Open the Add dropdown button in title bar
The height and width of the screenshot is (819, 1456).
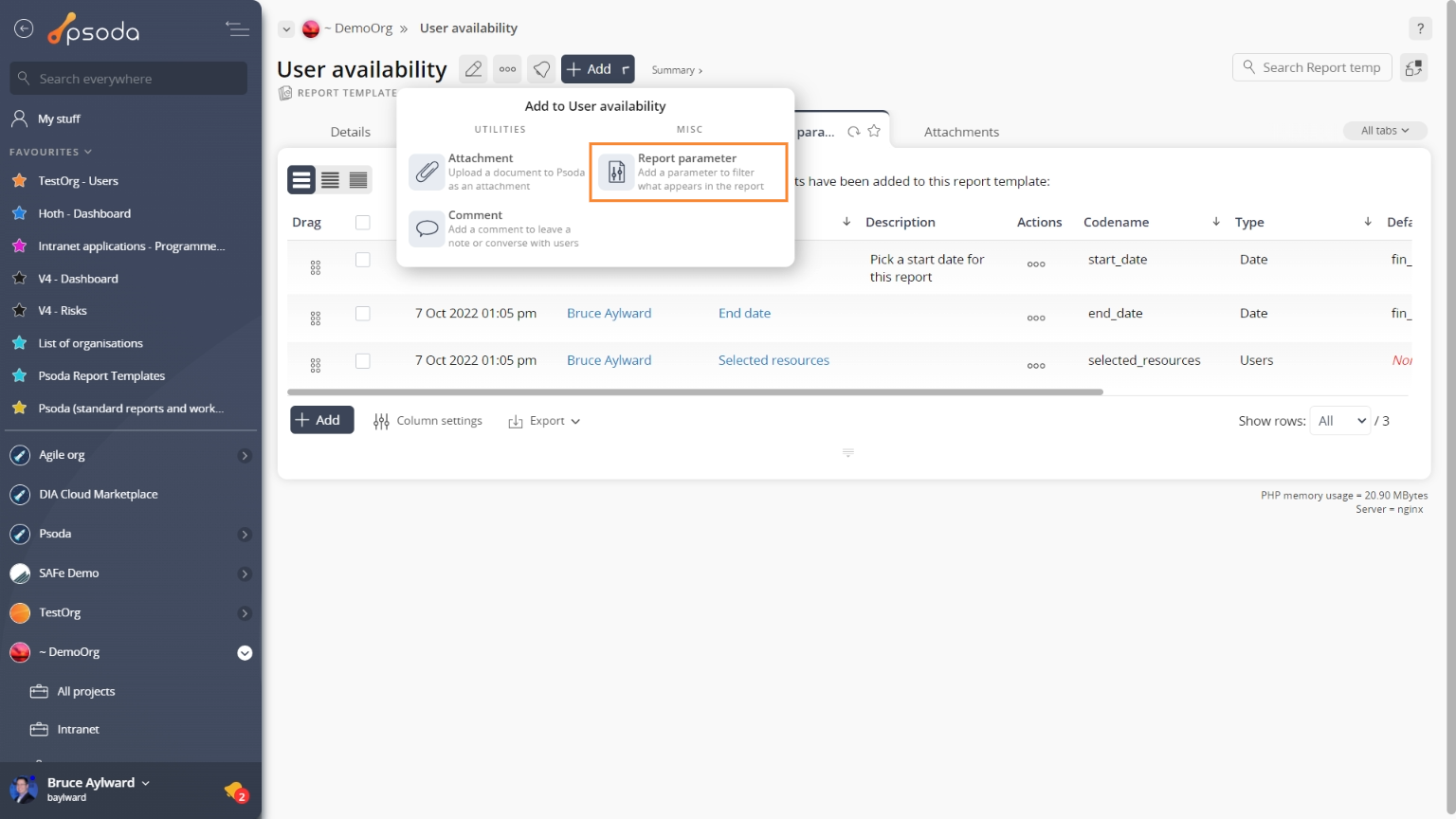point(598,69)
